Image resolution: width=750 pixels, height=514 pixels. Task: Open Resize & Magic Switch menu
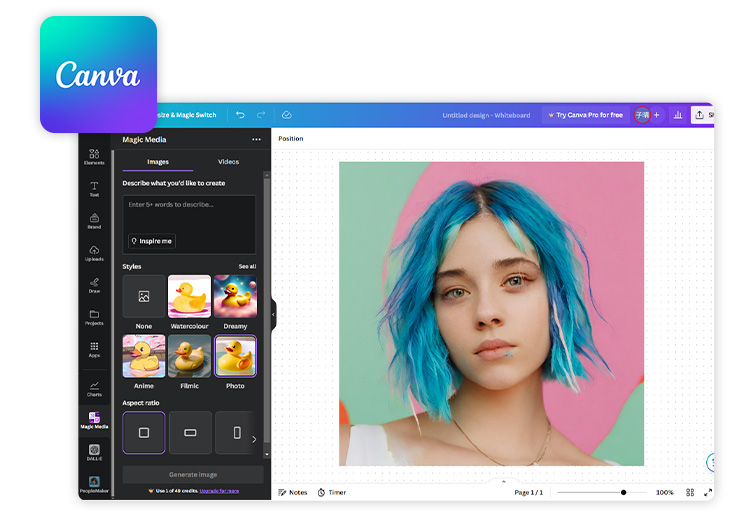(x=187, y=115)
